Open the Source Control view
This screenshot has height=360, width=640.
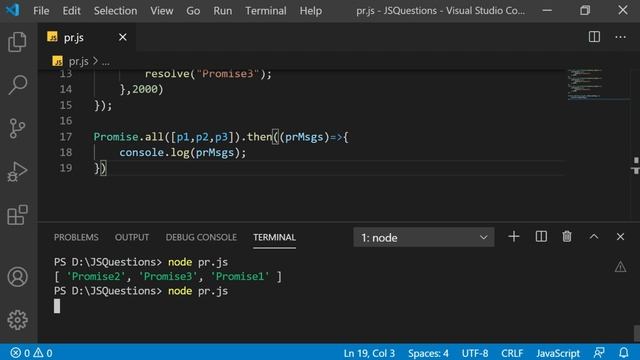pyautogui.click(x=17, y=129)
